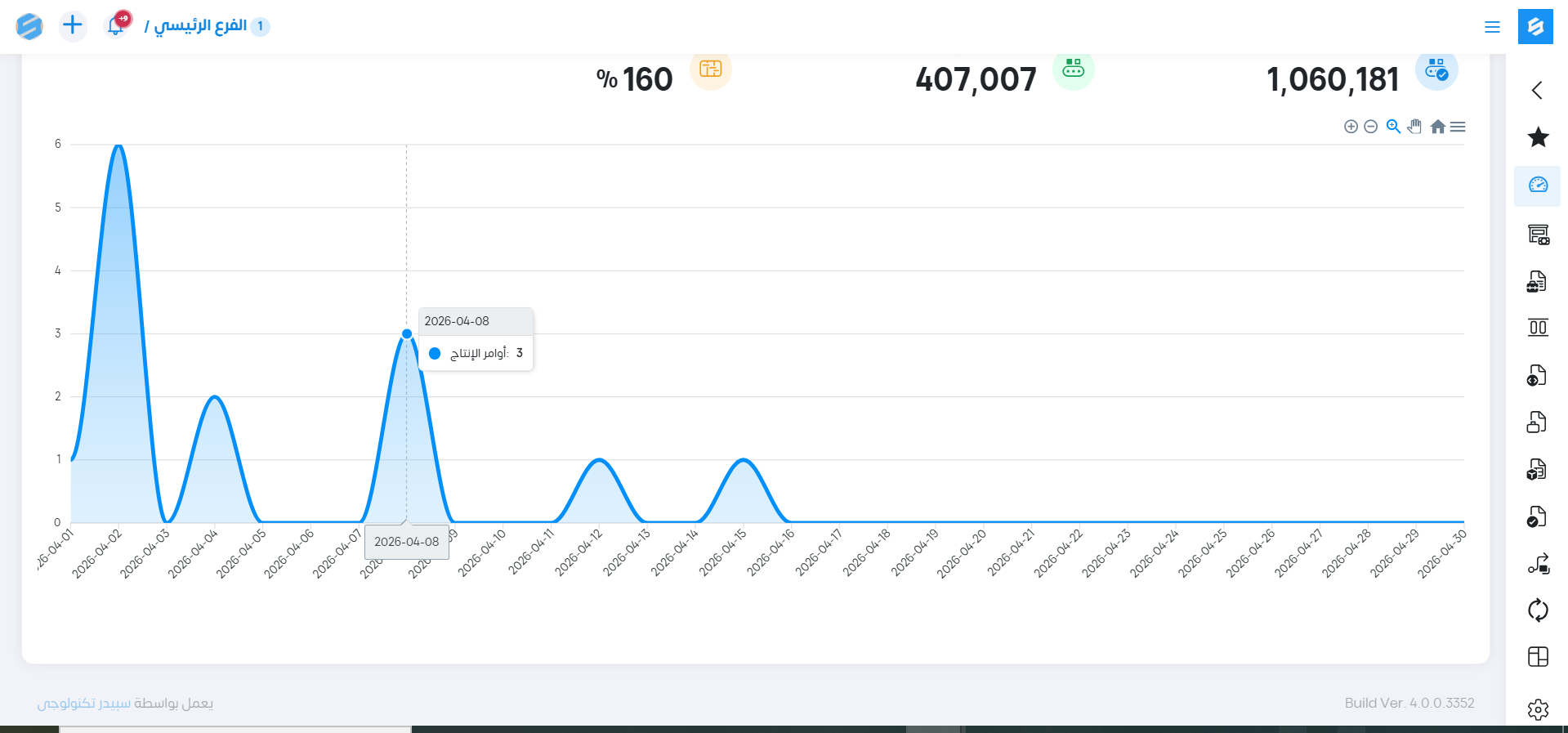Open favorites star in sidebar
Viewport: 1568px width, 733px height.
click(1538, 137)
